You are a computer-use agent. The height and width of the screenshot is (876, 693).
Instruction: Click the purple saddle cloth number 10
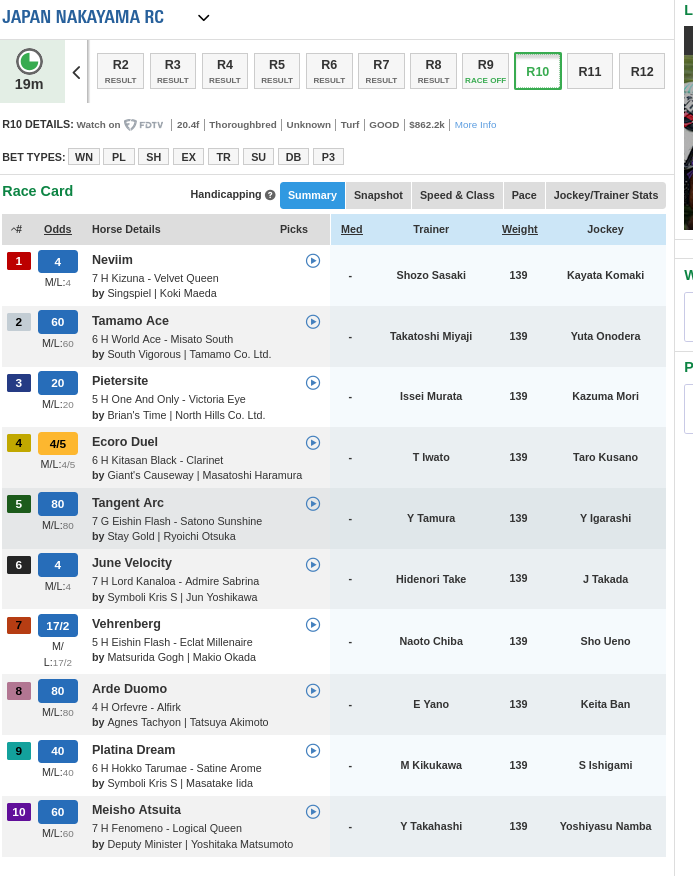tap(18, 812)
